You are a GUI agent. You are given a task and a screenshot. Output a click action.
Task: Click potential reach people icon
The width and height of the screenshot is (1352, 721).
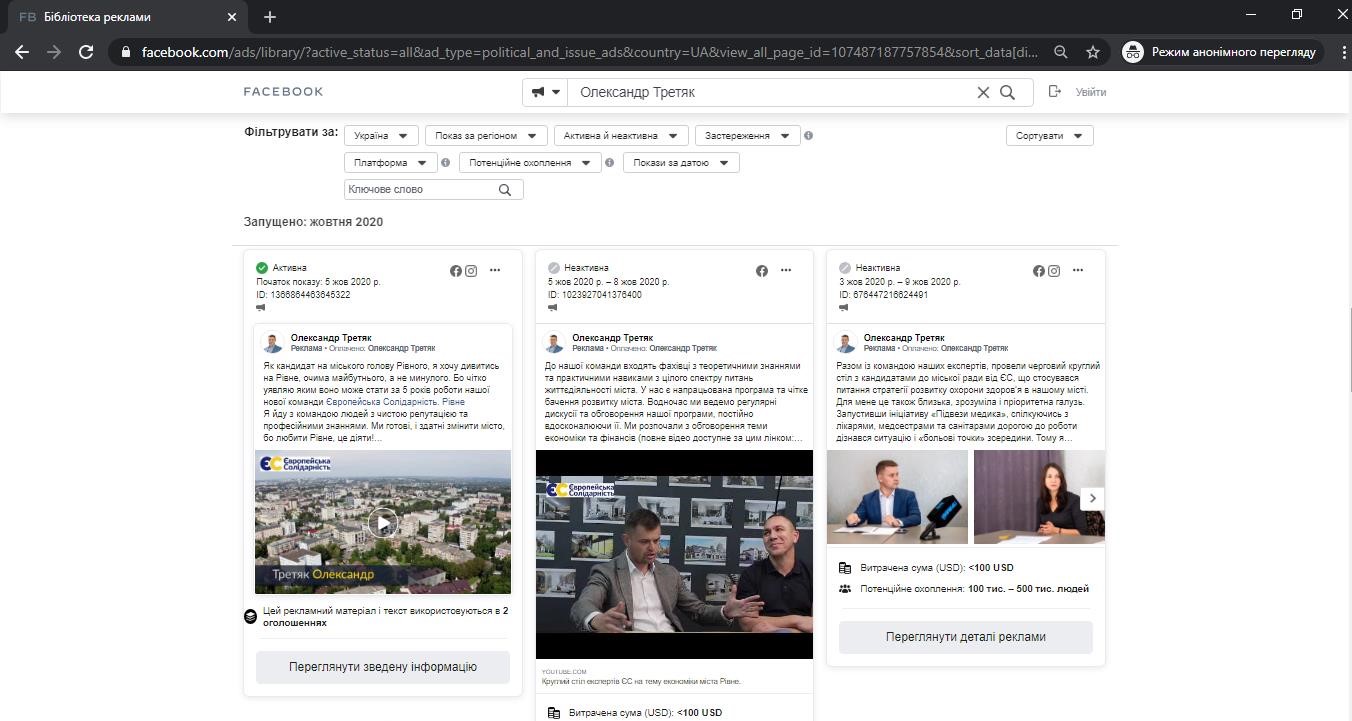coord(846,589)
